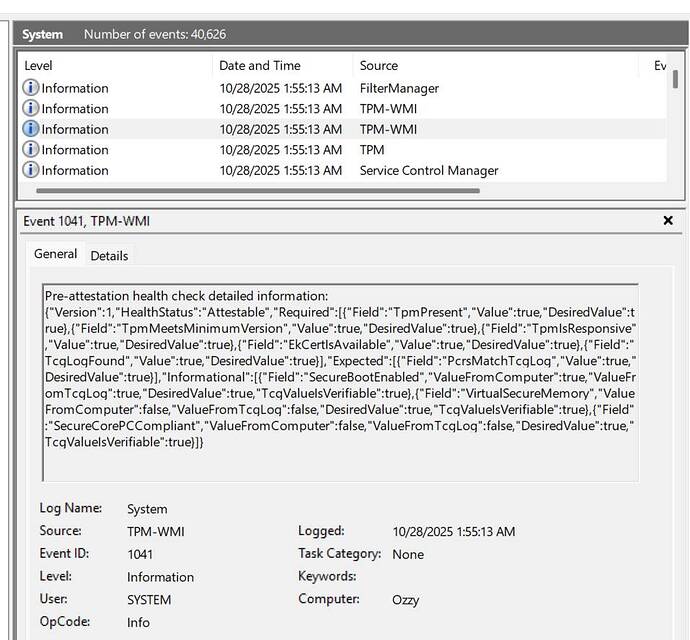Viewport: 690px width, 640px height.
Task: Click the info icon on the Service Control Manager row
Action: 30,170
